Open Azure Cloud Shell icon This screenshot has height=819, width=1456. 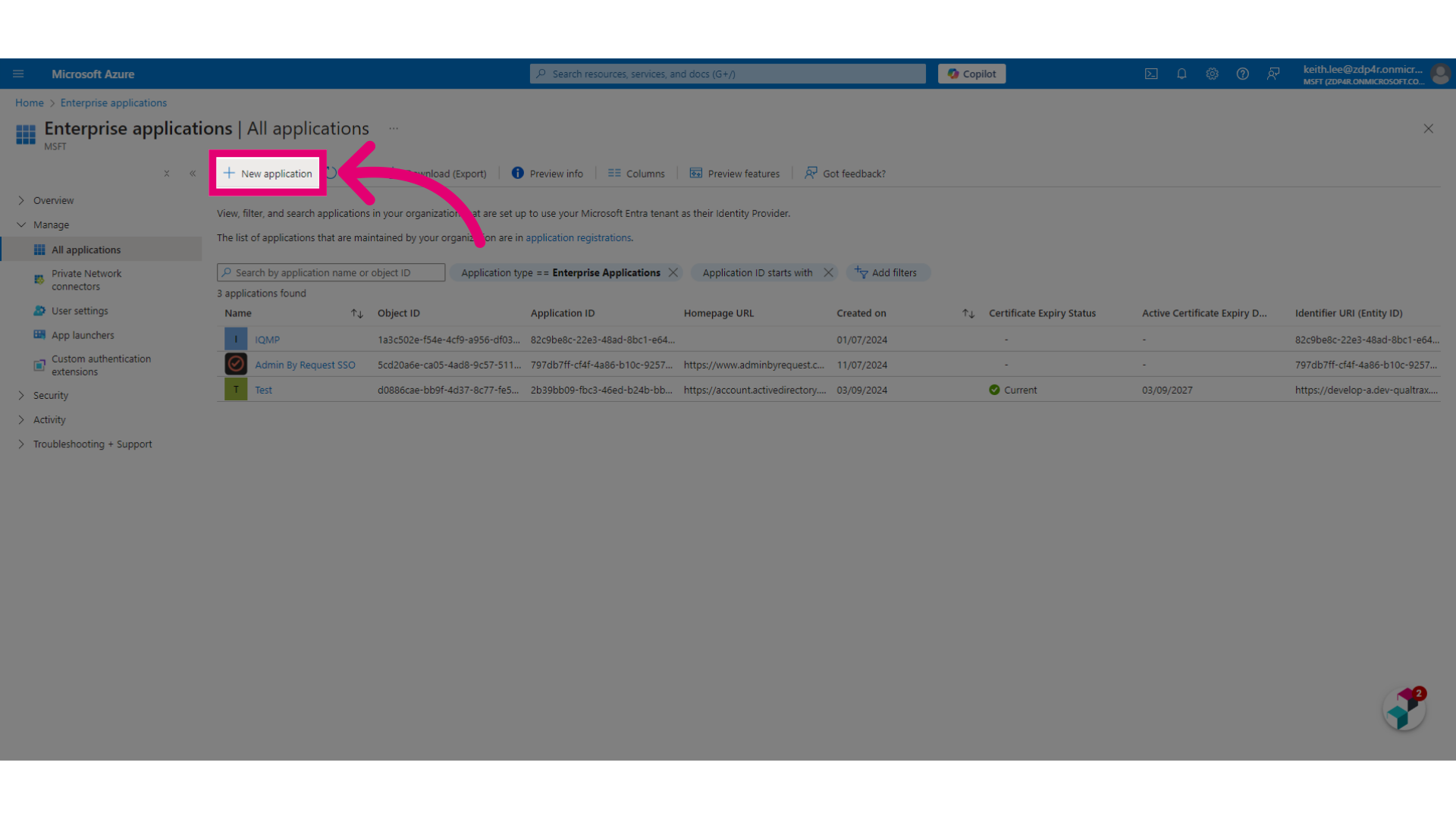[x=1151, y=74]
